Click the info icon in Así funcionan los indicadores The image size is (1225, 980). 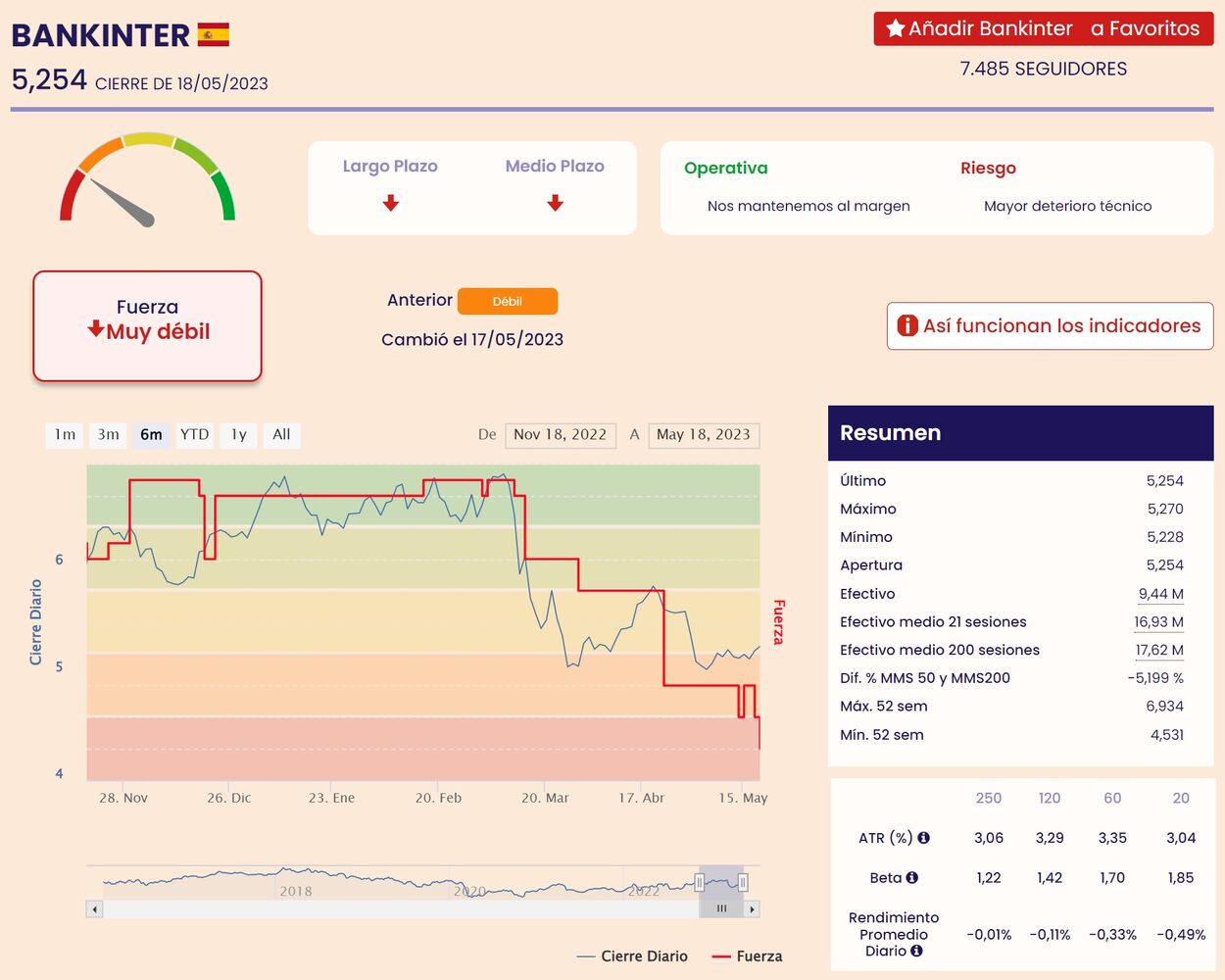click(x=908, y=325)
